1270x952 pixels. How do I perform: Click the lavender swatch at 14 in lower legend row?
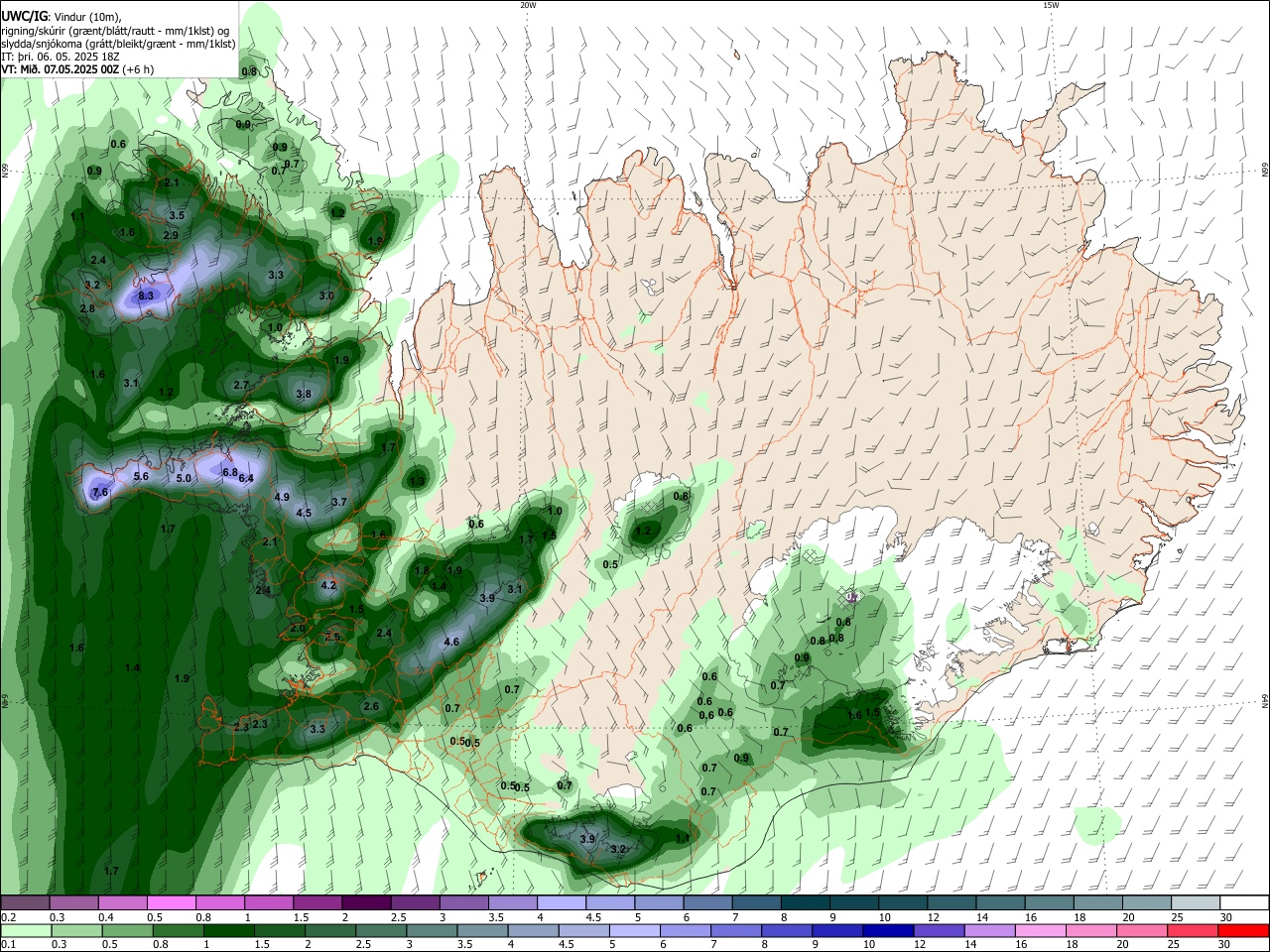[992, 930]
